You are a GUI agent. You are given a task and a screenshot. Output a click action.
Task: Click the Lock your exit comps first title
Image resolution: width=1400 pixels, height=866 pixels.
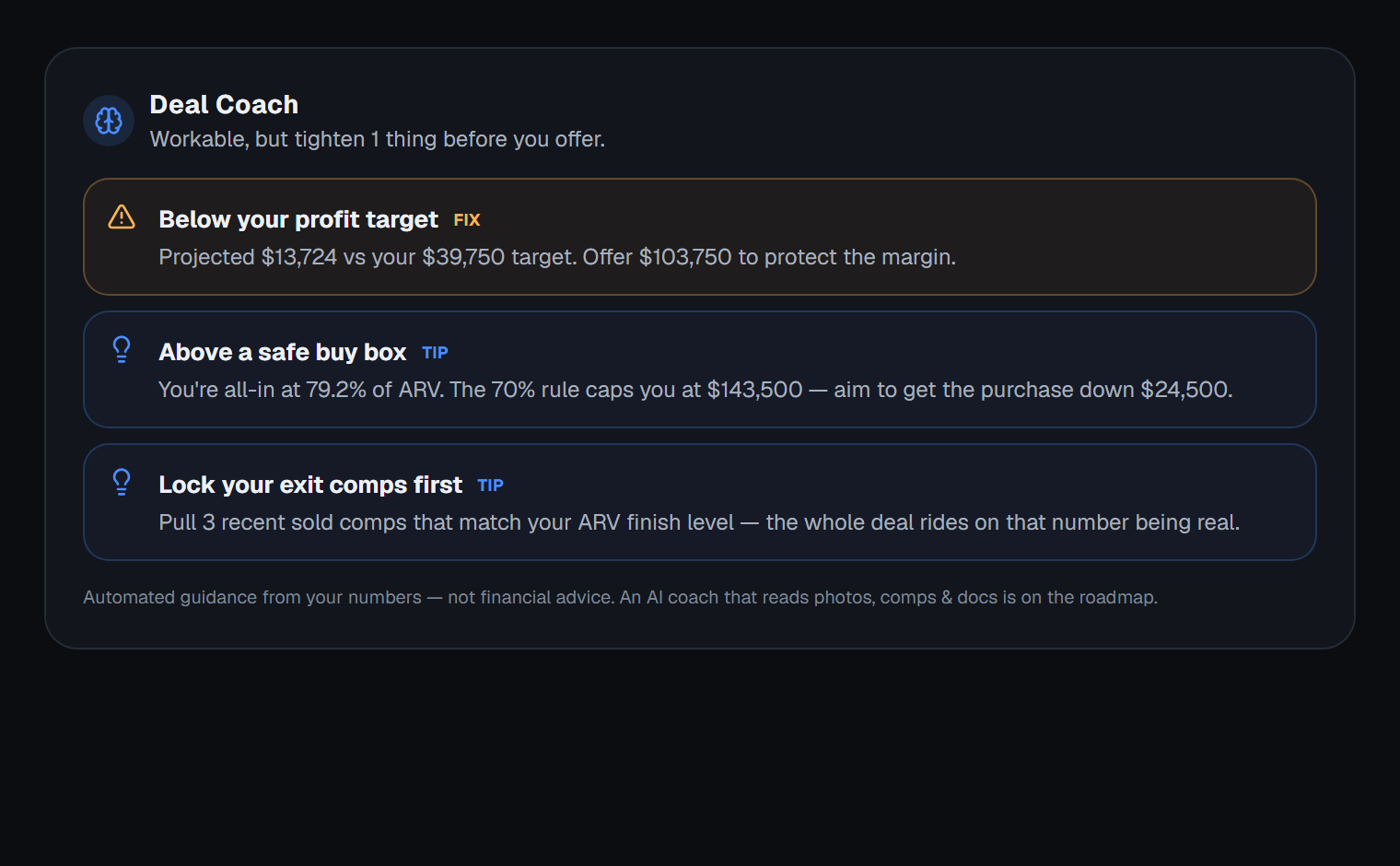click(x=310, y=485)
